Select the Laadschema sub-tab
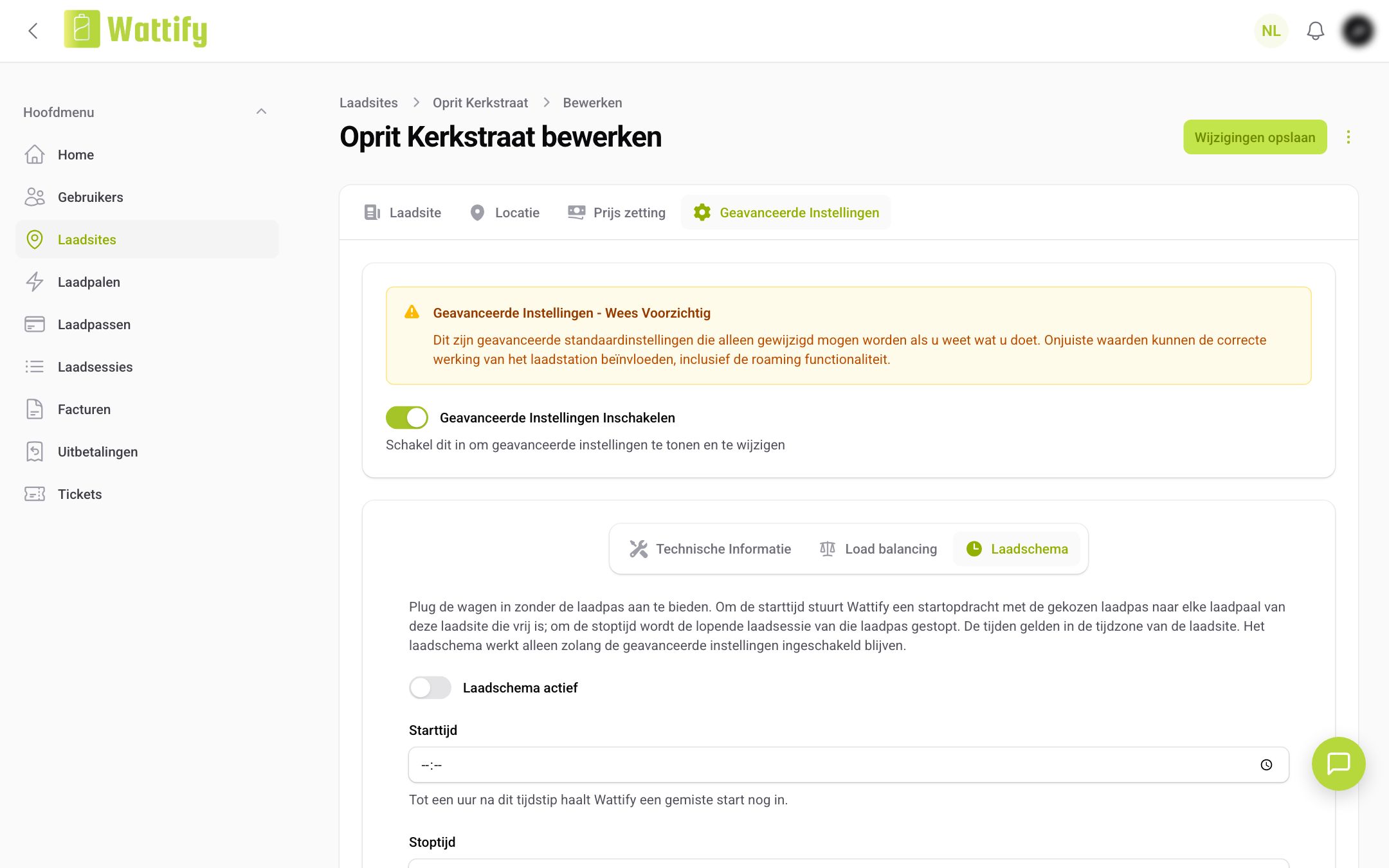1389x868 pixels. [1017, 549]
